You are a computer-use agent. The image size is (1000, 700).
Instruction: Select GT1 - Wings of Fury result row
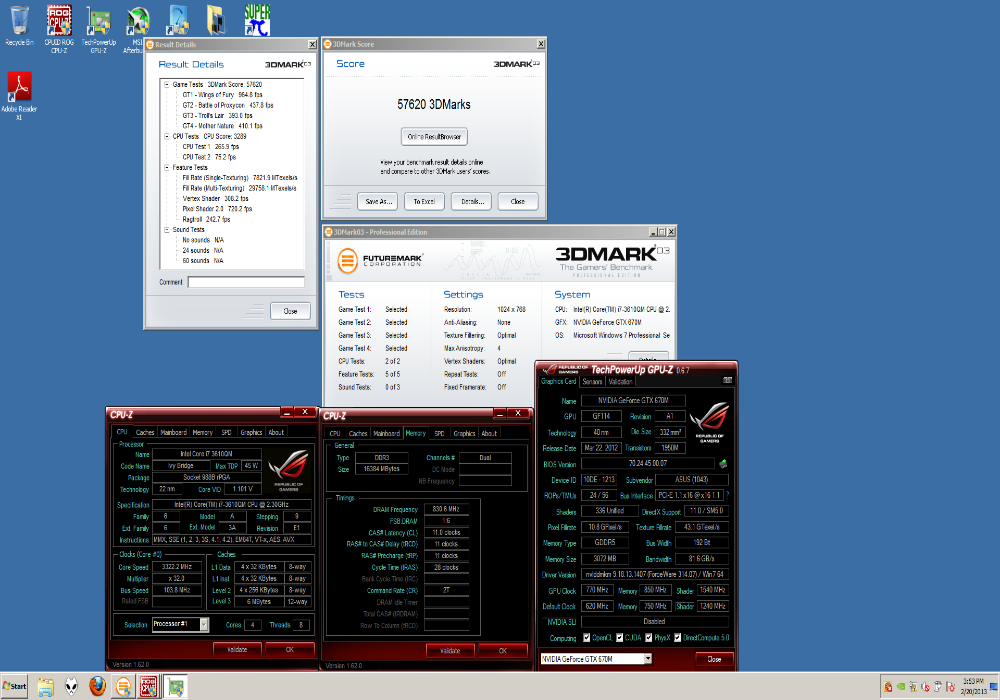tap(222, 94)
